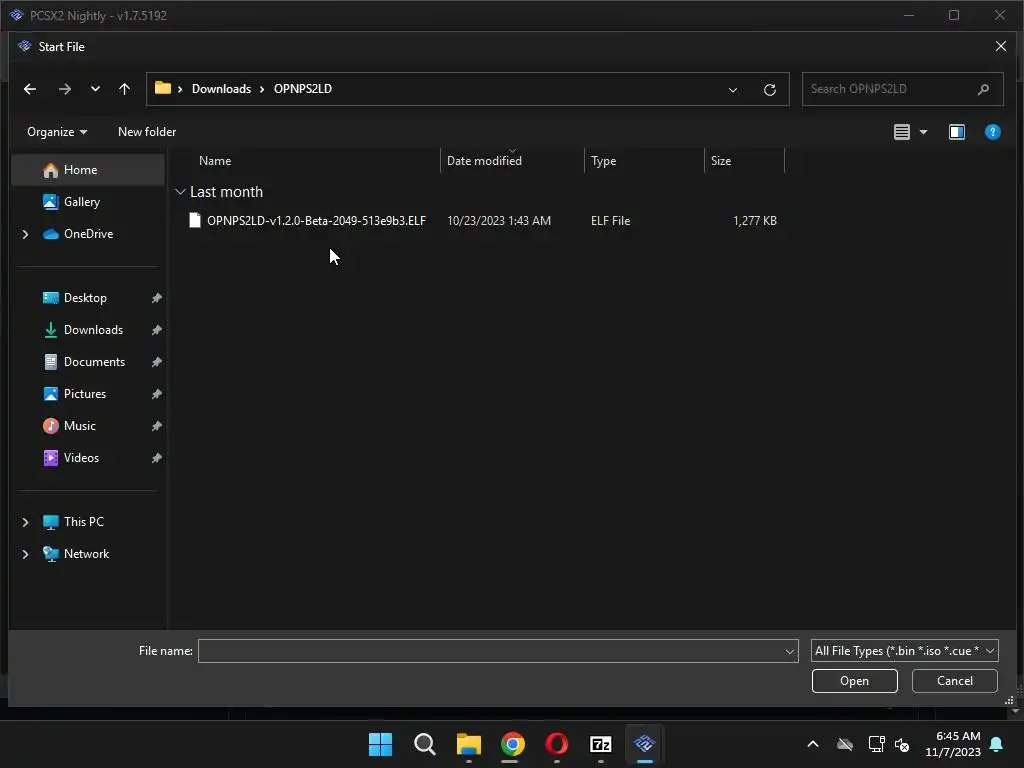Open File Explorer from the taskbar
The image size is (1024, 768).
click(x=469, y=744)
